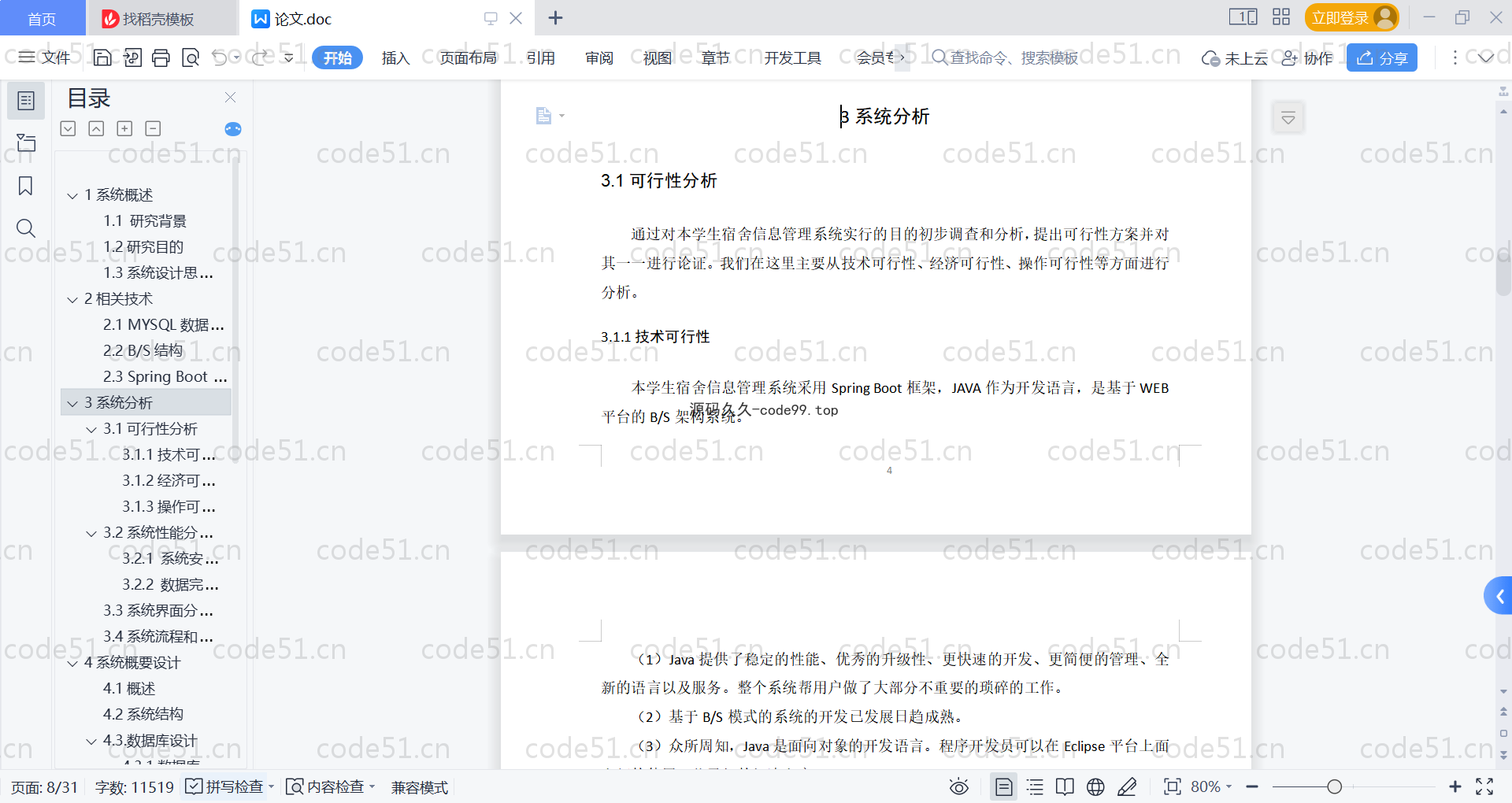
Task: Click the export to PDF icon
Action: click(132, 57)
